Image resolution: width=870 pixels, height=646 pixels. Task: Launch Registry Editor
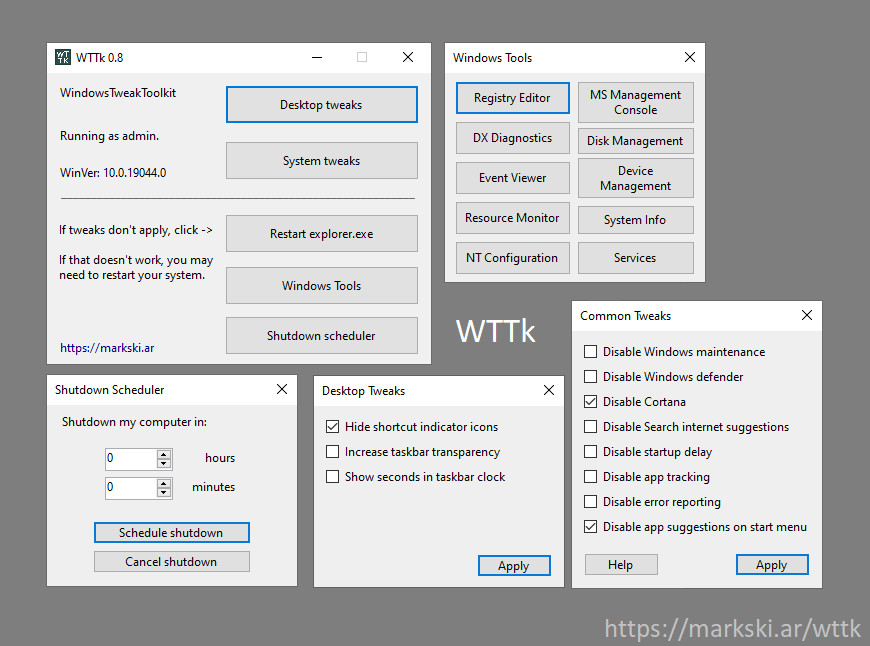pos(513,98)
